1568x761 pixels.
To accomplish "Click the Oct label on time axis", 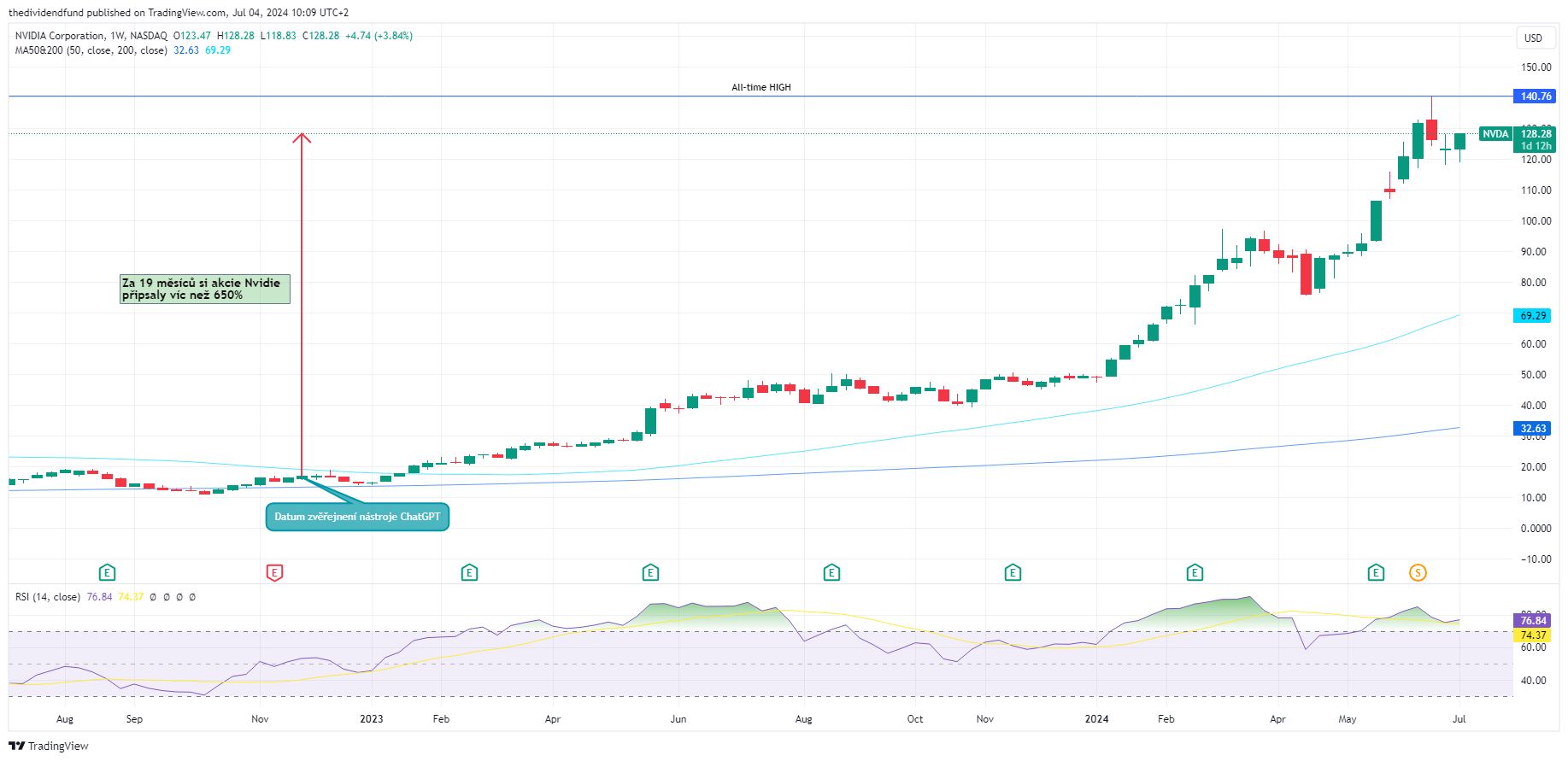I will point(915,719).
